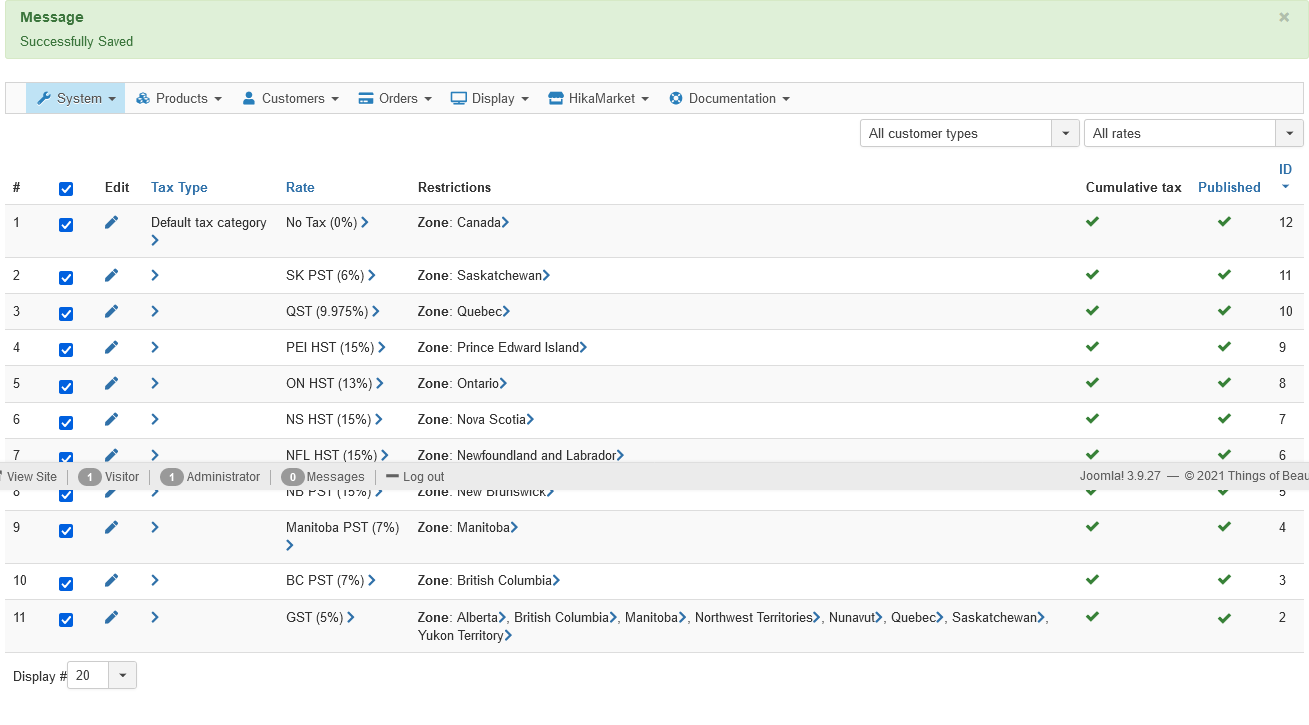Viewport: 1309px width, 725px height.
Task: Open the HikaMarket menu
Action: coord(599,98)
